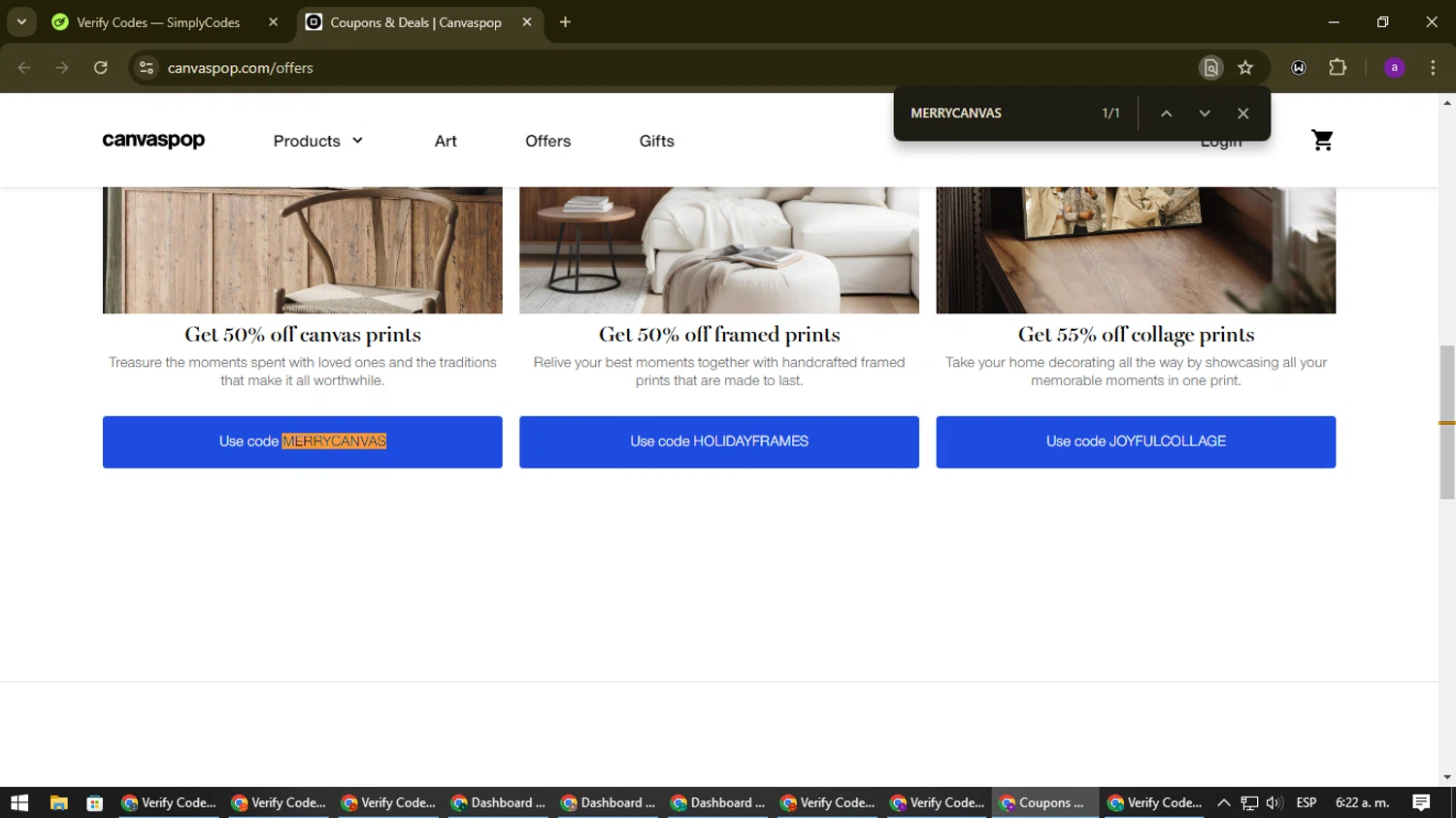Close the Verify Codes — SimplyCodes tab
The height and width of the screenshot is (818, 1456).
[273, 21]
